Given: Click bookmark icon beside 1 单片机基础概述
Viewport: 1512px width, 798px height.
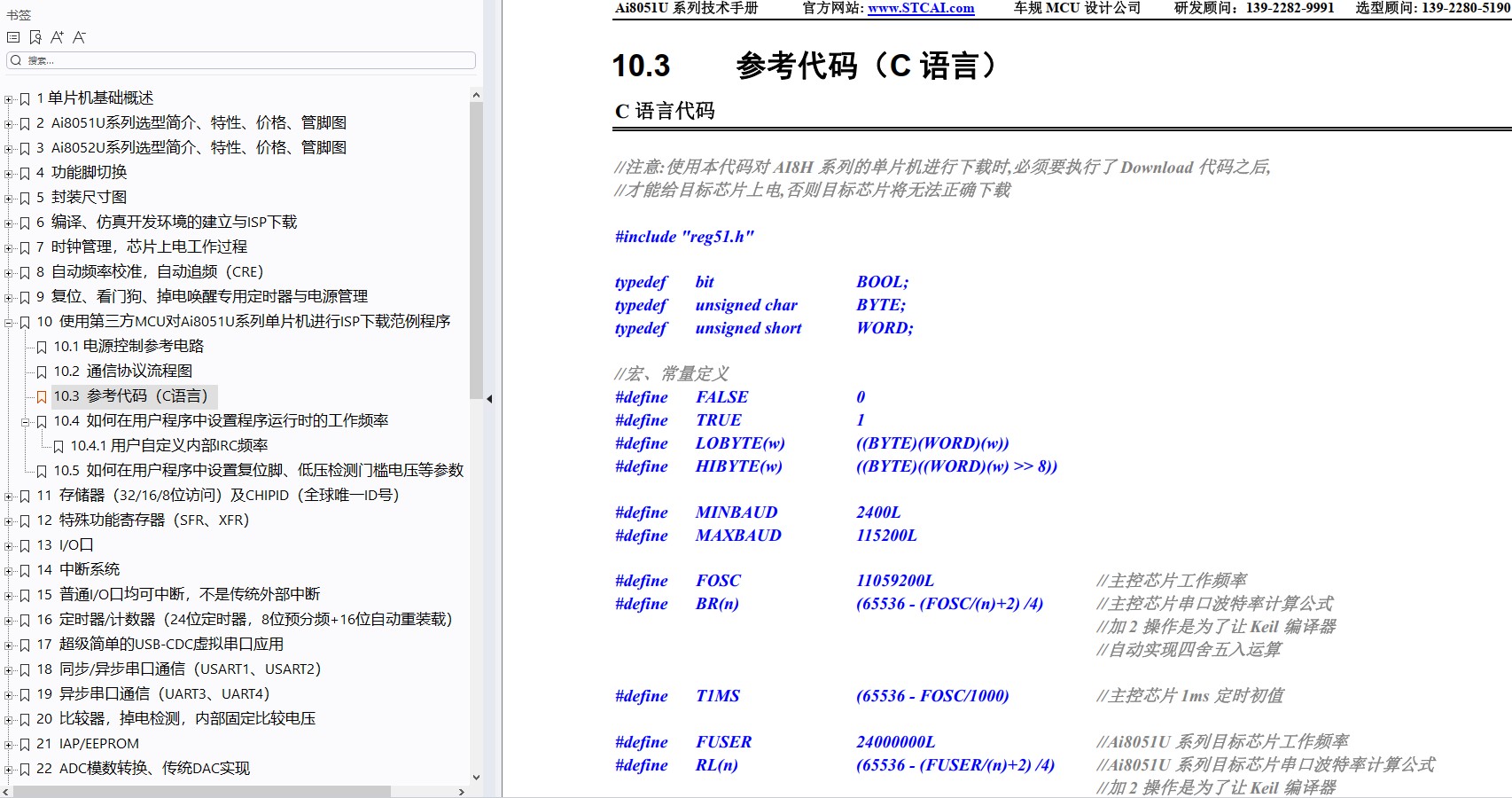Looking at the screenshot, I should coord(25,98).
